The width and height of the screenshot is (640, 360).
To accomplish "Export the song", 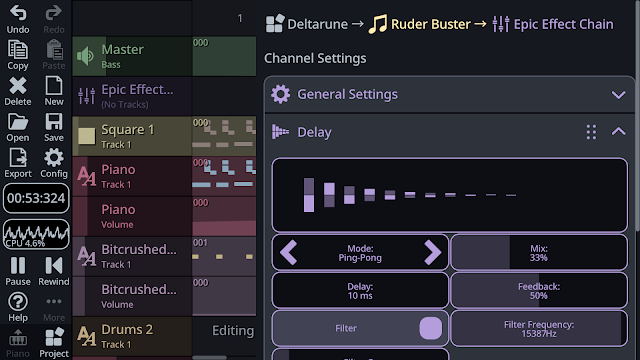I will click(x=18, y=163).
